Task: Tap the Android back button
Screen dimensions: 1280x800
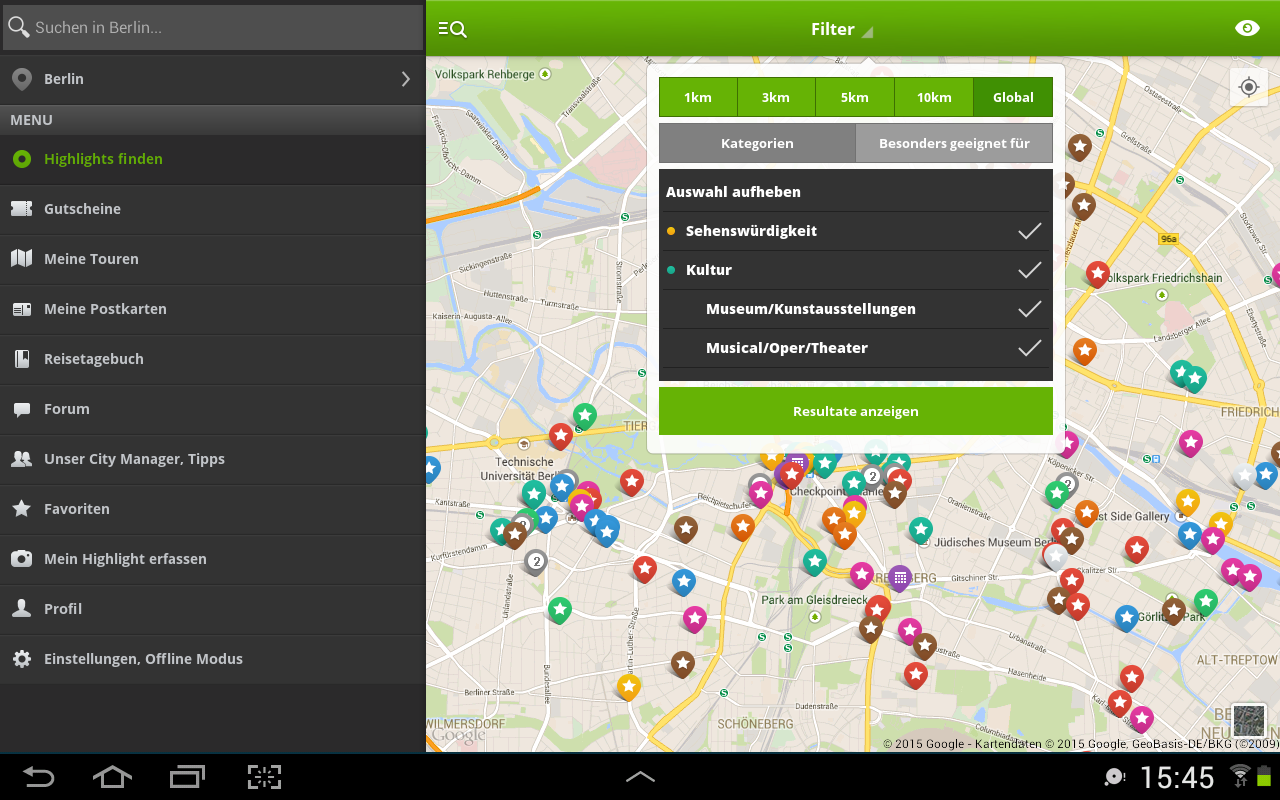Action: click(38, 777)
